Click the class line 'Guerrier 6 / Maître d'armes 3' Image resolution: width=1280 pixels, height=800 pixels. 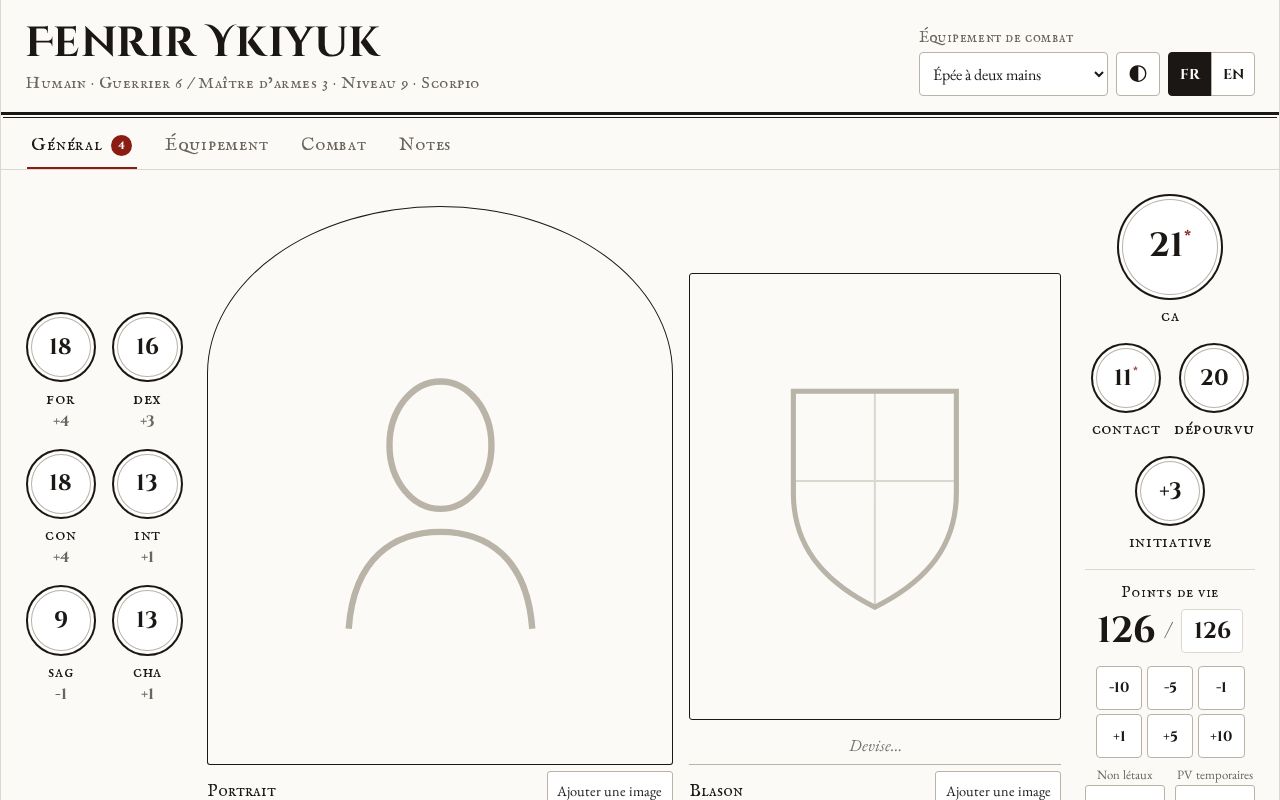[x=214, y=83]
